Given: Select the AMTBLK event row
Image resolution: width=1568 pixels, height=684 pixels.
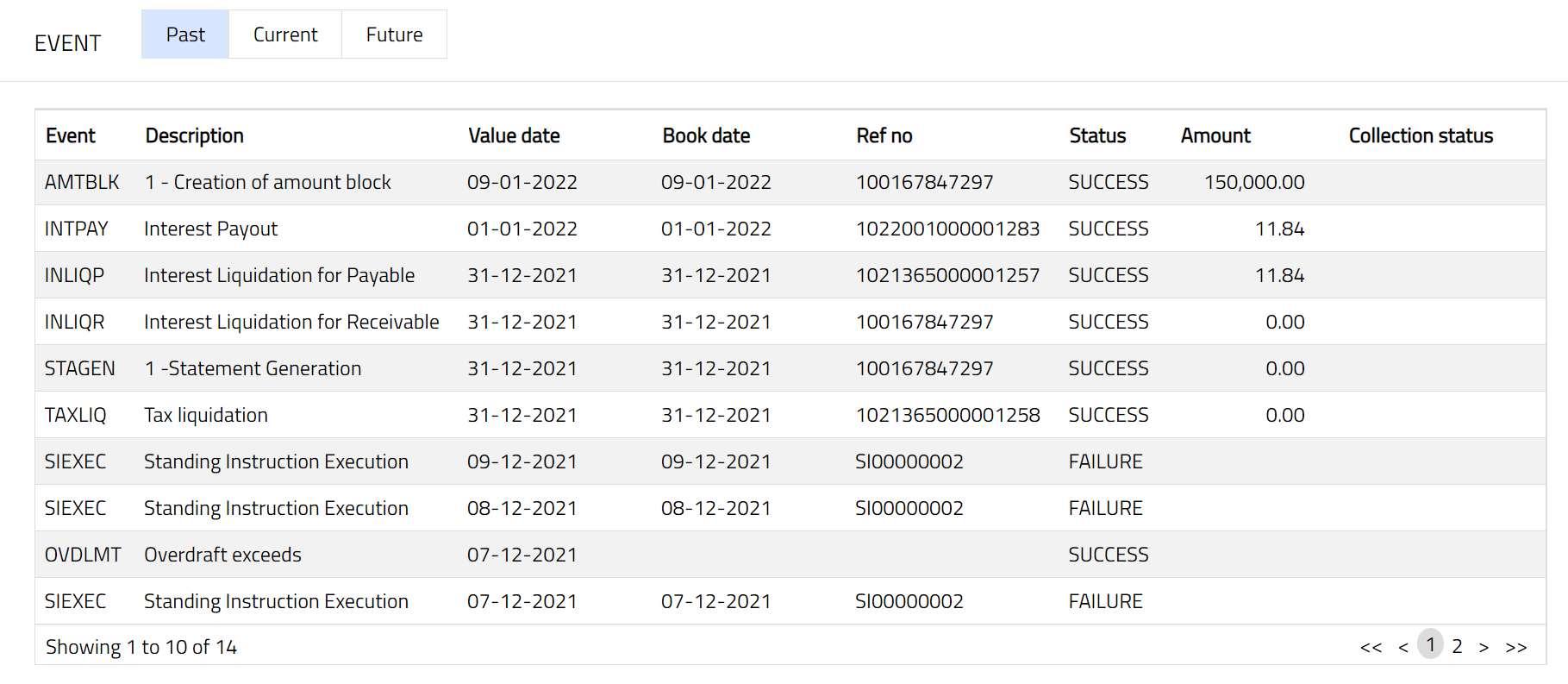Looking at the screenshot, I should [82, 182].
